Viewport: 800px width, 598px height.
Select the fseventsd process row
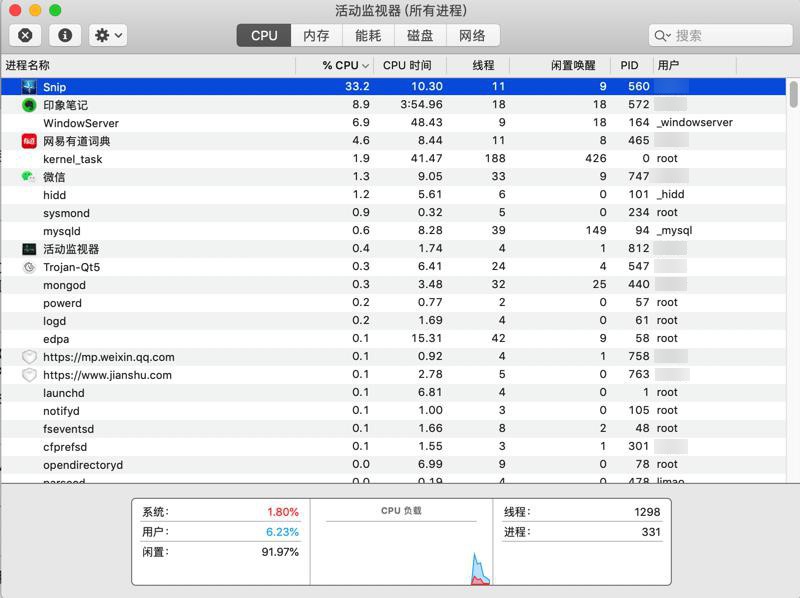coord(393,429)
